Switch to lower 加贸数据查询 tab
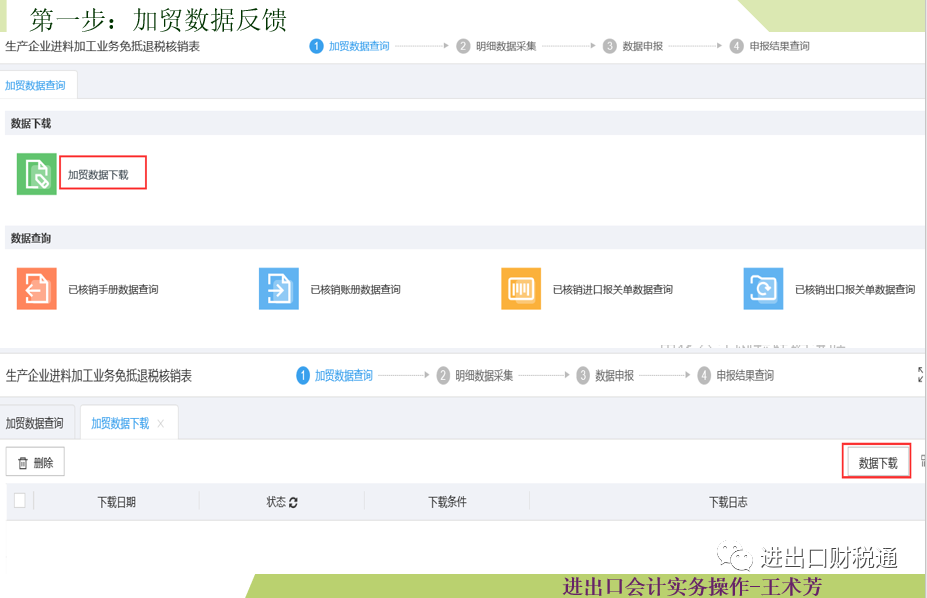The width and height of the screenshot is (927, 598). point(35,423)
